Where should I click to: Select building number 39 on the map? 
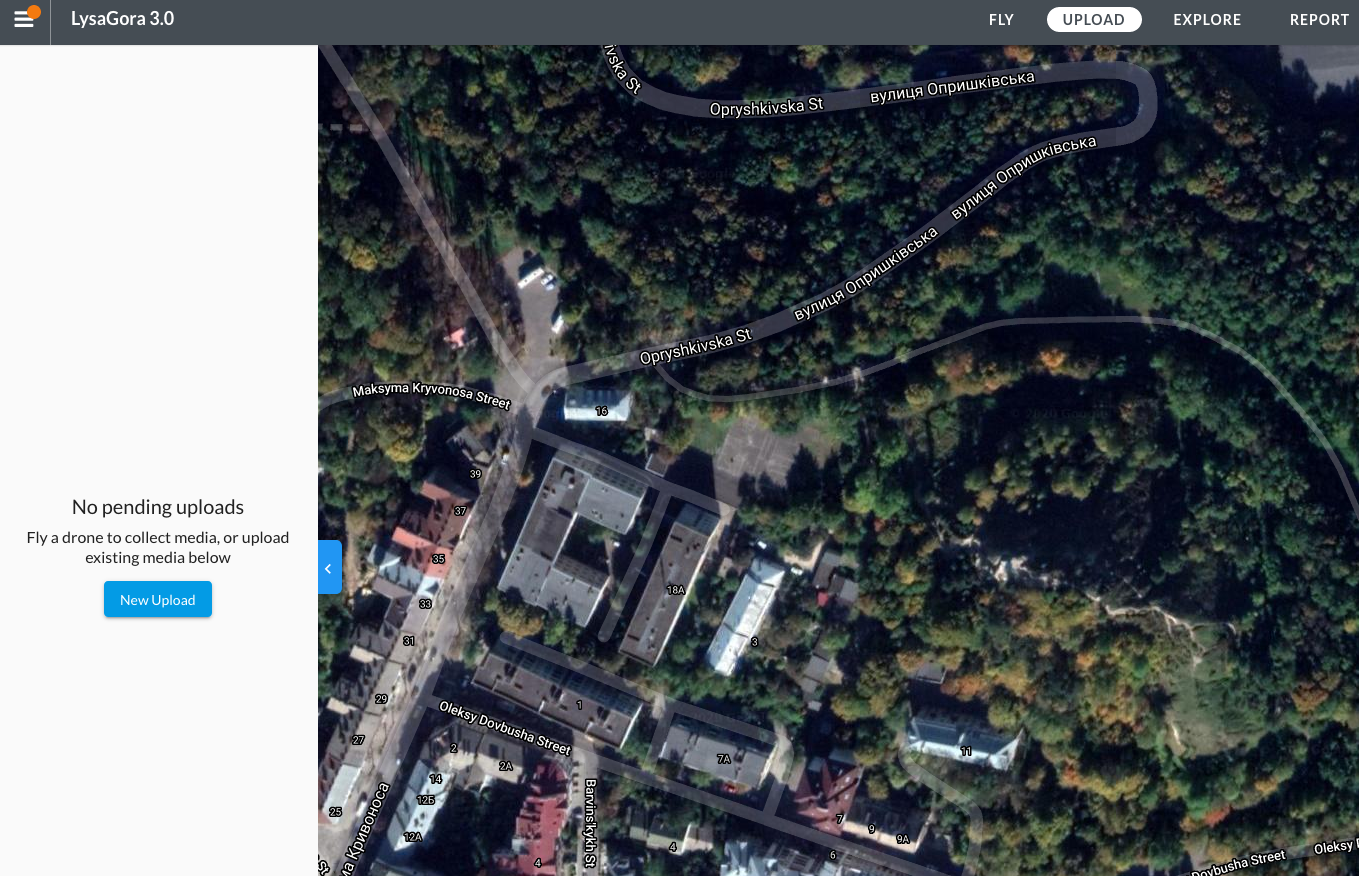475,474
